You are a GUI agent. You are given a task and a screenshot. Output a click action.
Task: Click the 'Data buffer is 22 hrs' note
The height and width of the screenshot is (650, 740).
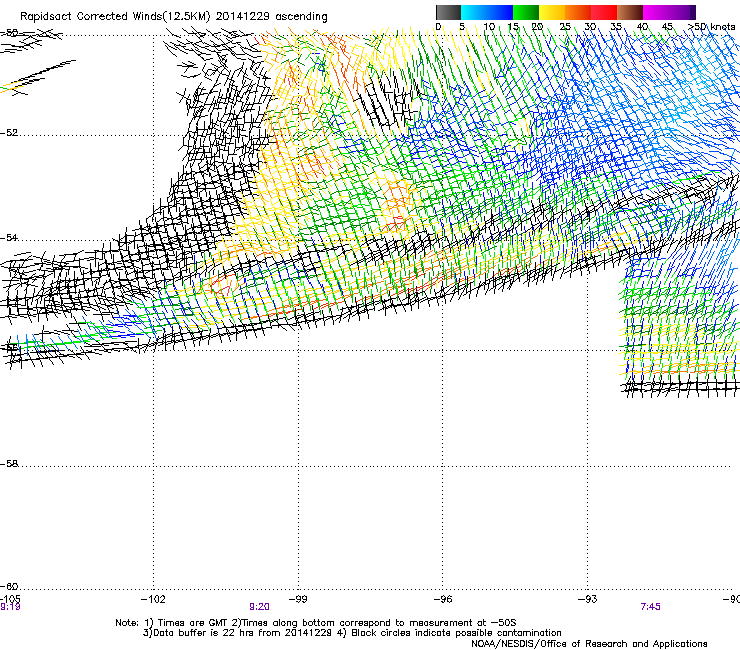(352, 633)
